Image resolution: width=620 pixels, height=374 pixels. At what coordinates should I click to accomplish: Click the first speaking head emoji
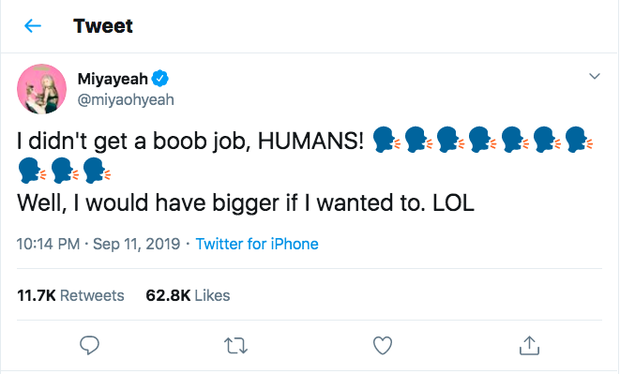(386, 140)
